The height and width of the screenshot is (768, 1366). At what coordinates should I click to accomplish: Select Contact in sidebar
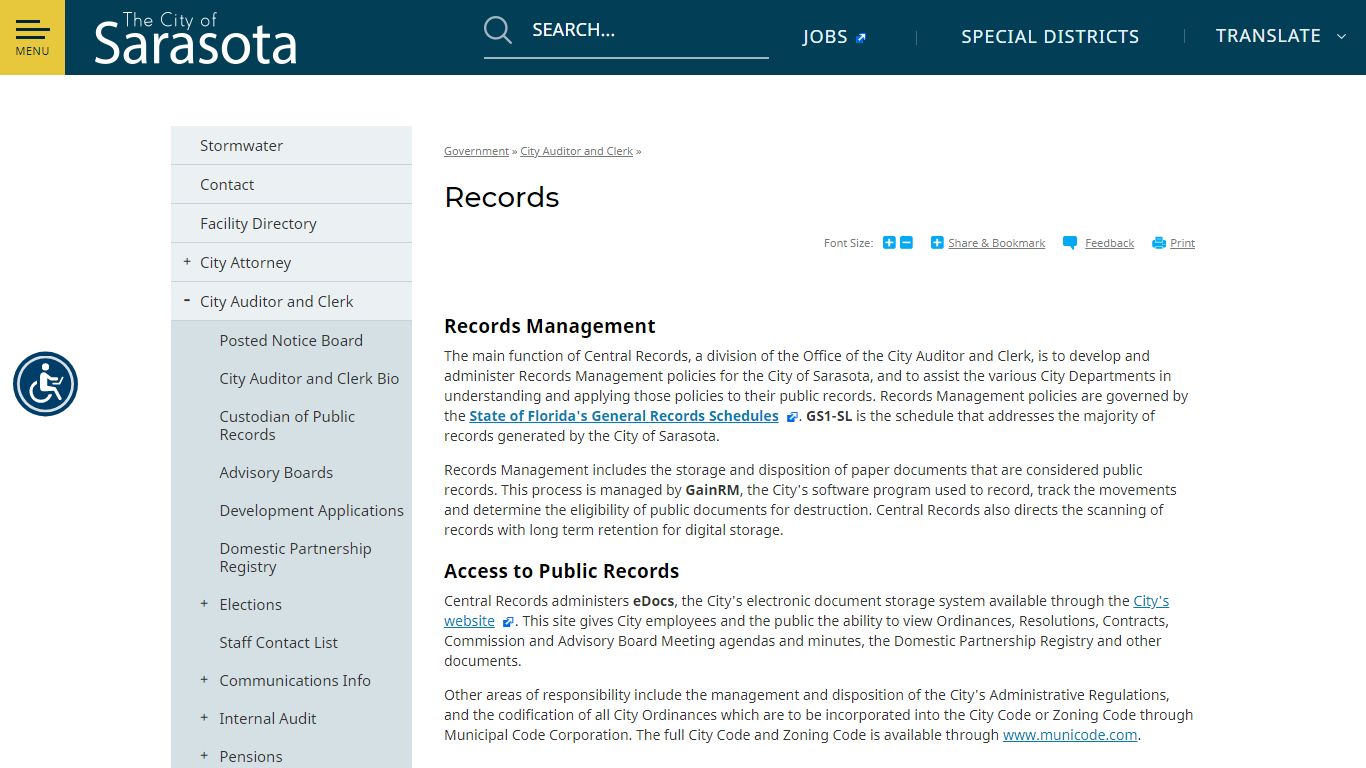click(x=291, y=184)
